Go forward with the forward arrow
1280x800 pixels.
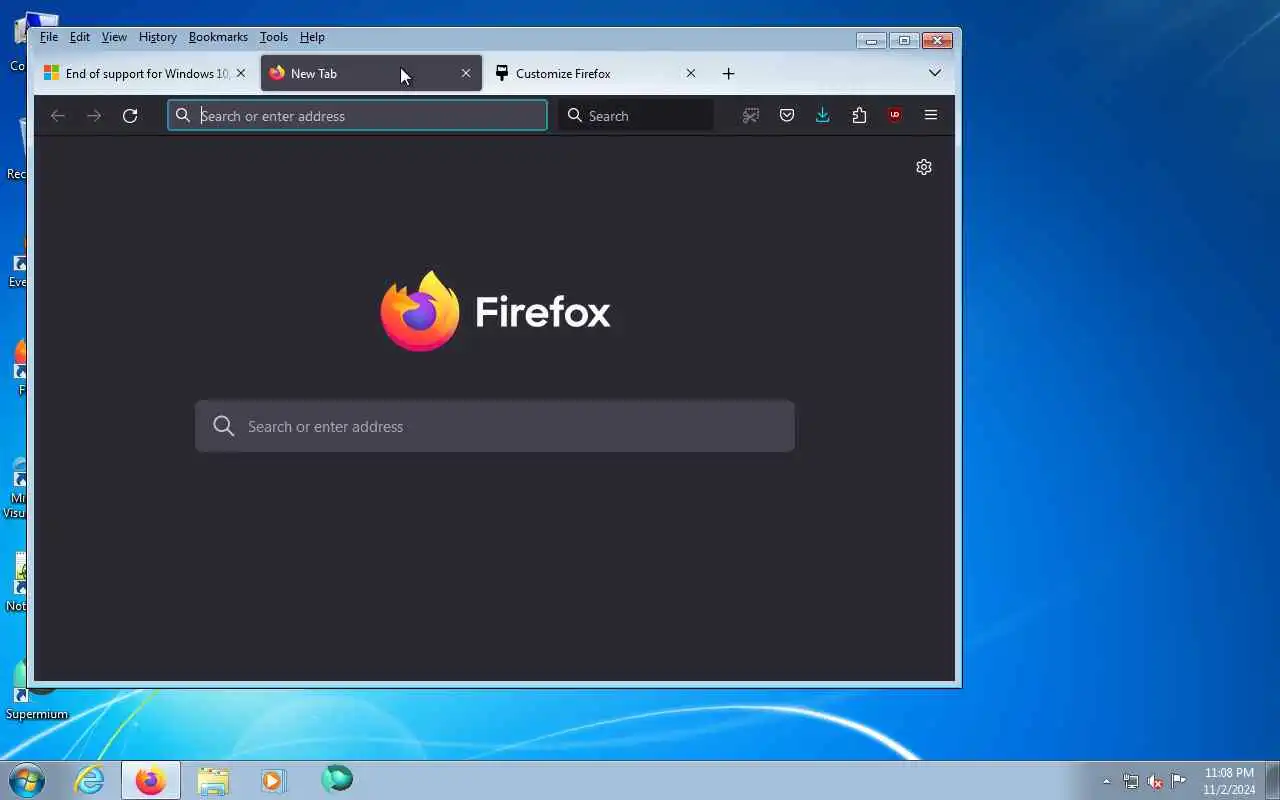point(94,116)
